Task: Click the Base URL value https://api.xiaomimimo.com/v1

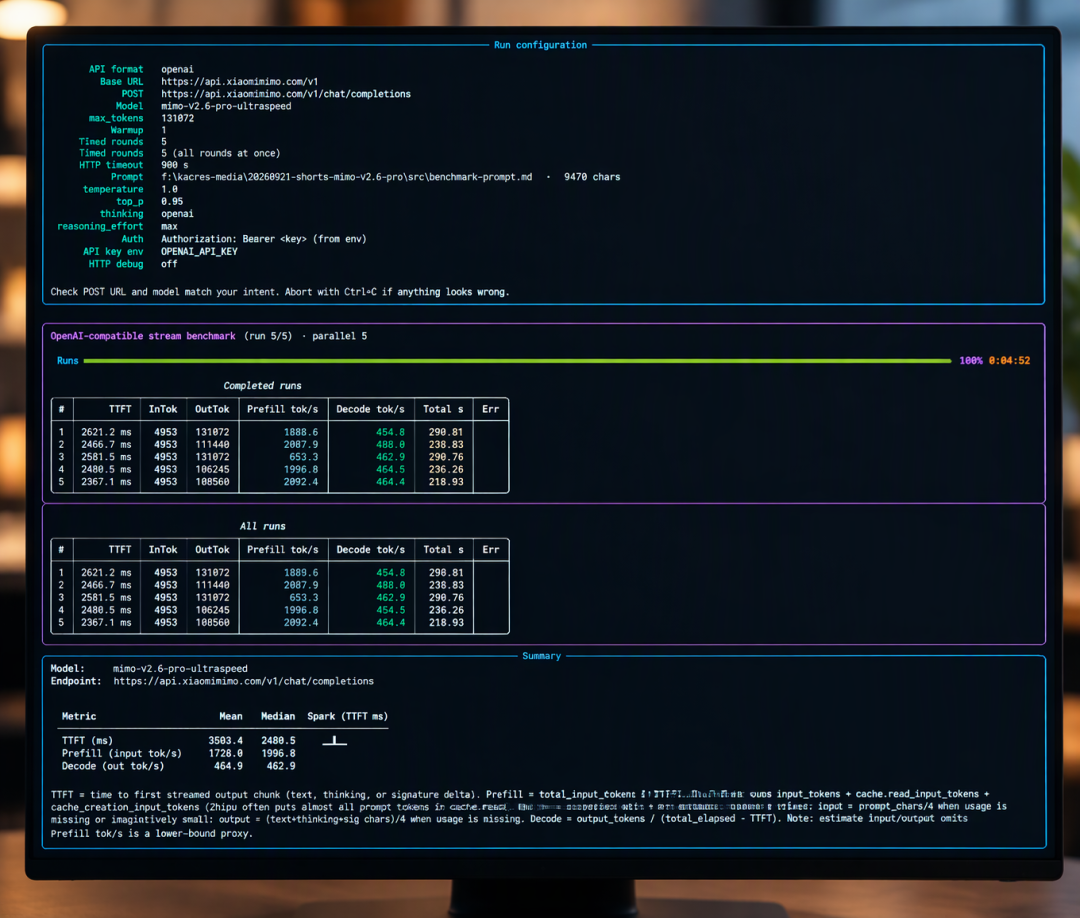Action: [x=240, y=82]
